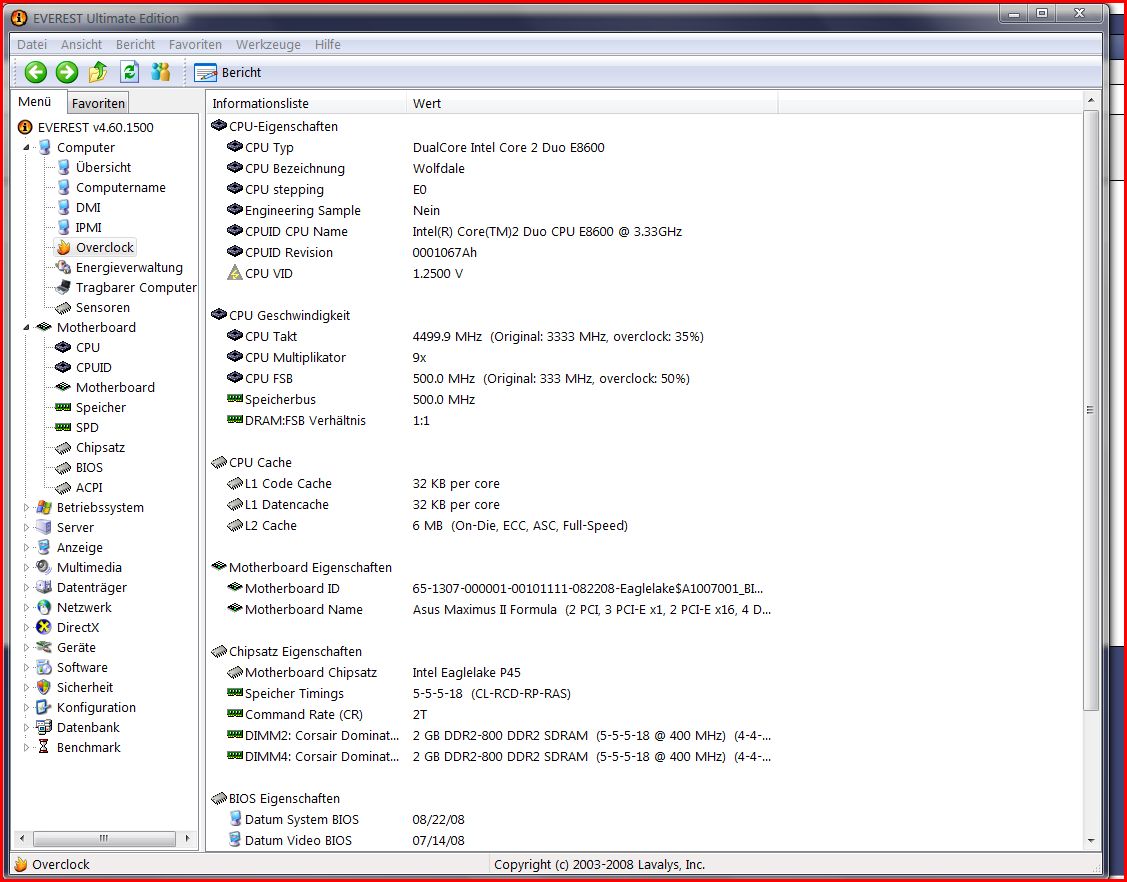
Task: Click the Up level toolbar icon
Action: click(98, 72)
